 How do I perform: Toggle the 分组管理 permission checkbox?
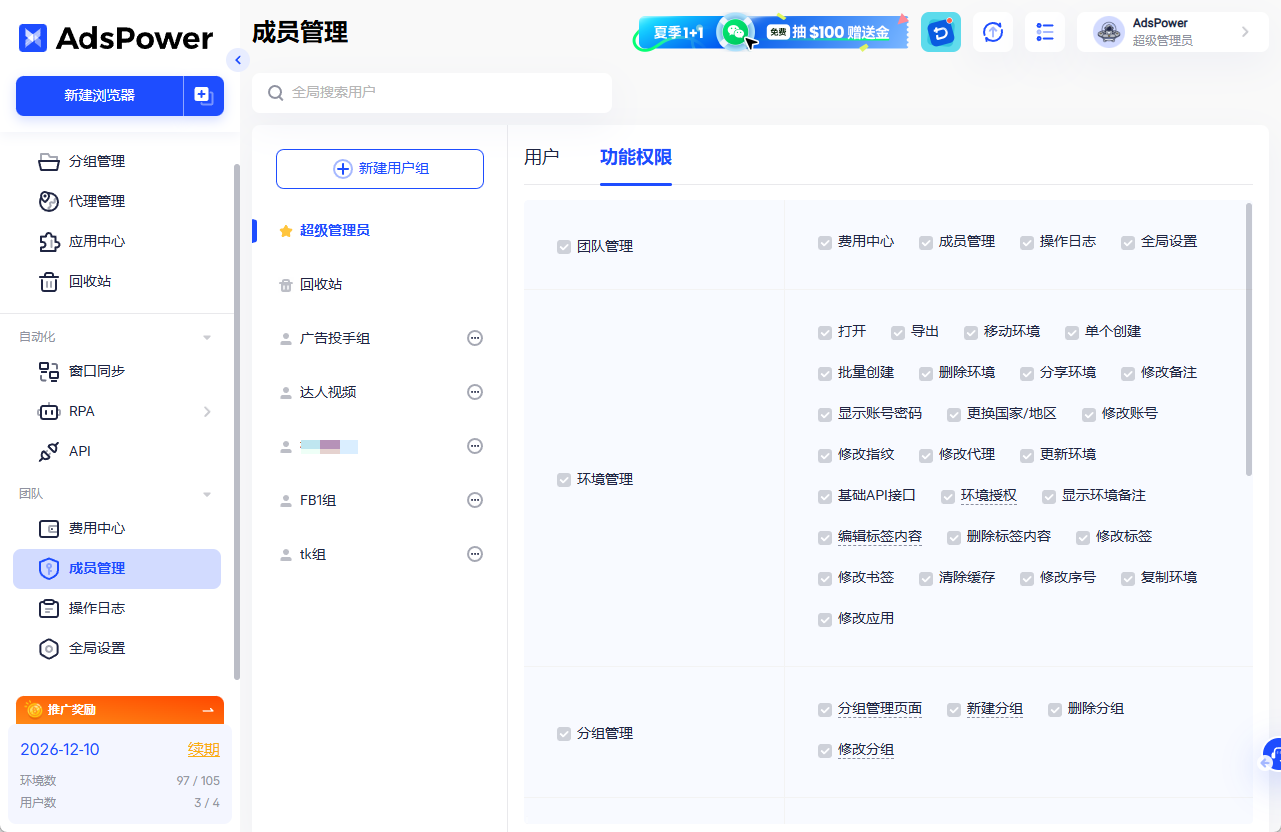(x=564, y=734)
